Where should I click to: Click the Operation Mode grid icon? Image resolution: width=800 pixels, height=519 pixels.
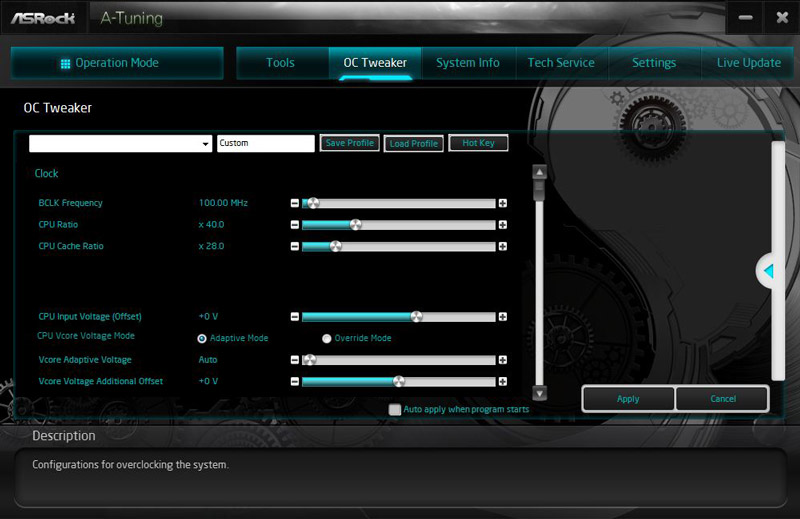65,64
